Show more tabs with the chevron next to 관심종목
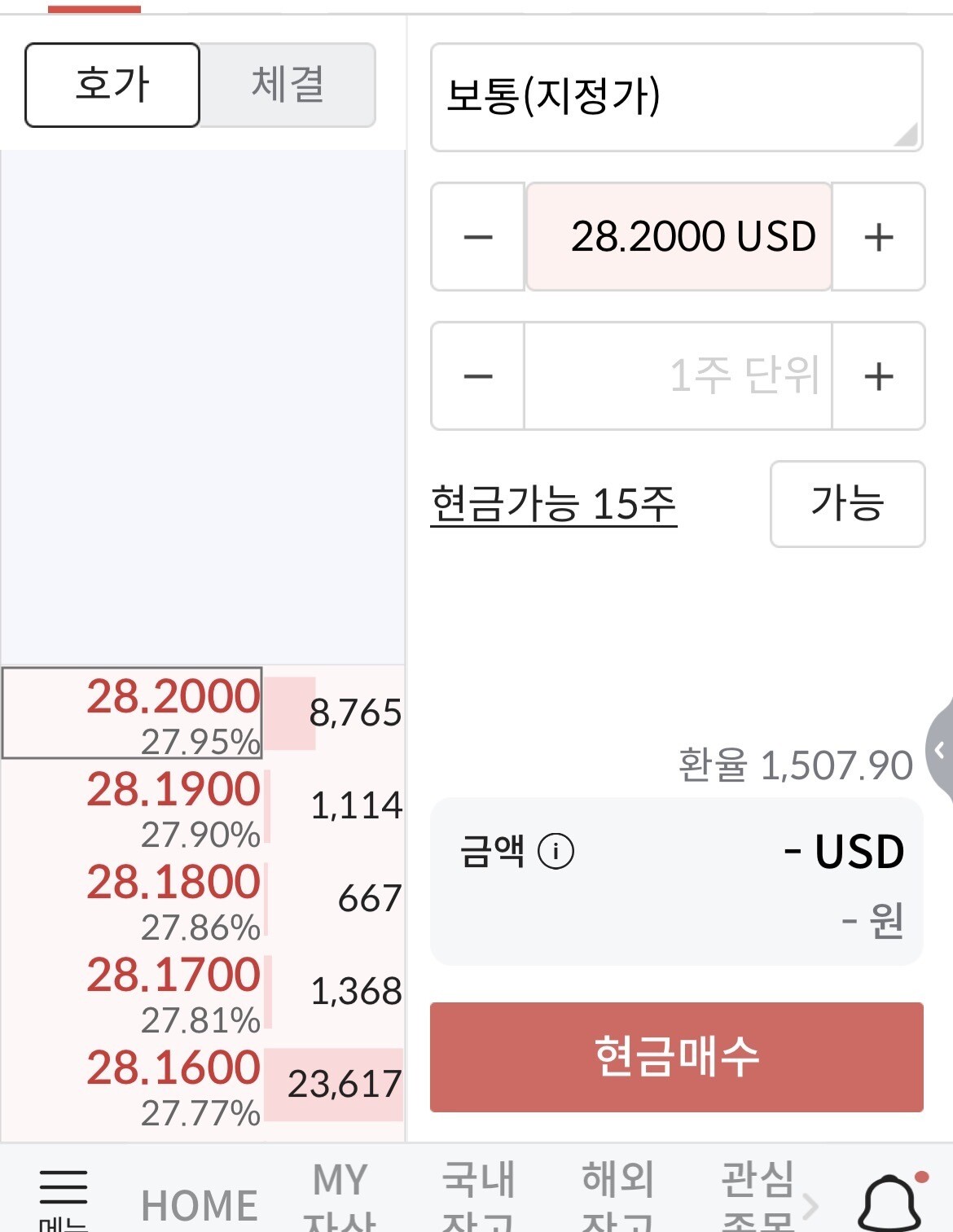 [x=810, y=1206]
